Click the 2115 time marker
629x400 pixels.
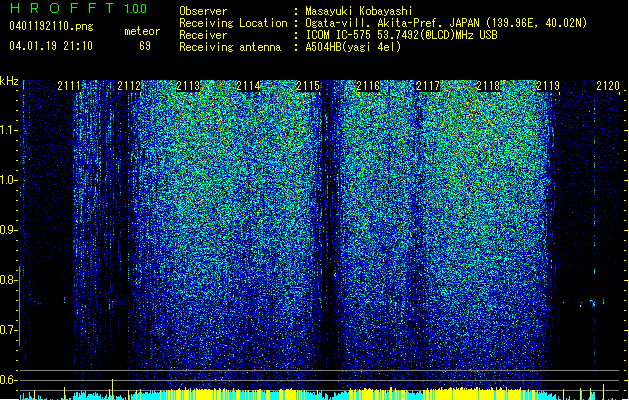click(308, 85)
